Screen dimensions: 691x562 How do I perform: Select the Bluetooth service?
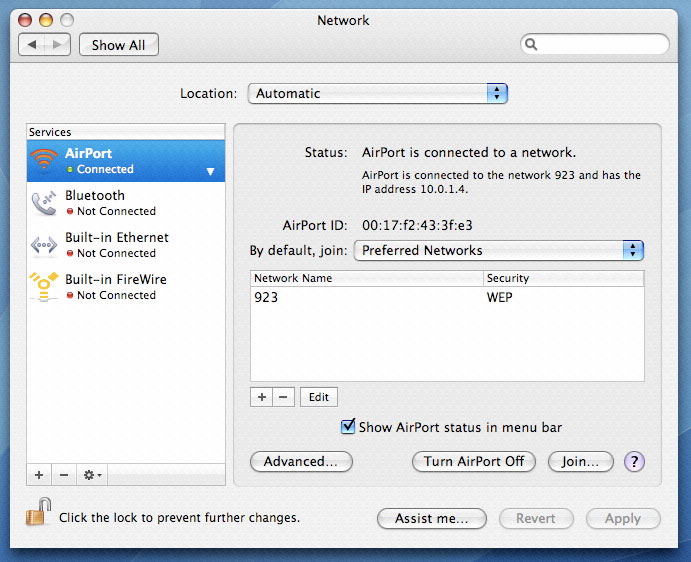point(126,203)
